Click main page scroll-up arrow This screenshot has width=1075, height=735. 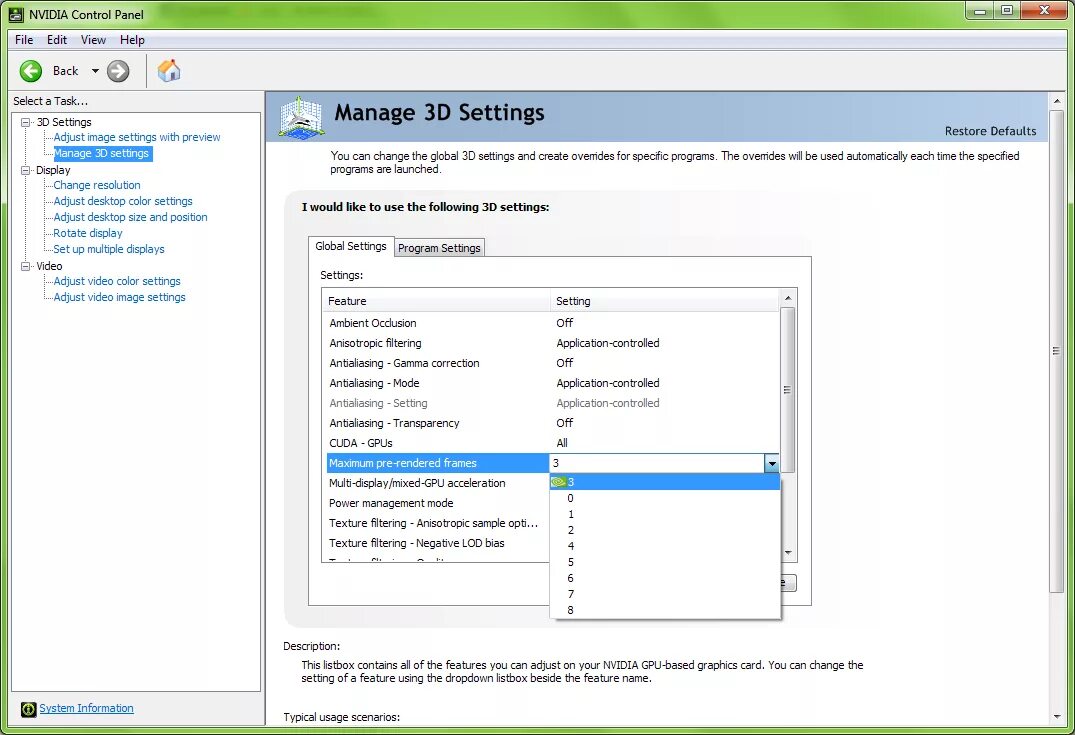coord(1056,101)
